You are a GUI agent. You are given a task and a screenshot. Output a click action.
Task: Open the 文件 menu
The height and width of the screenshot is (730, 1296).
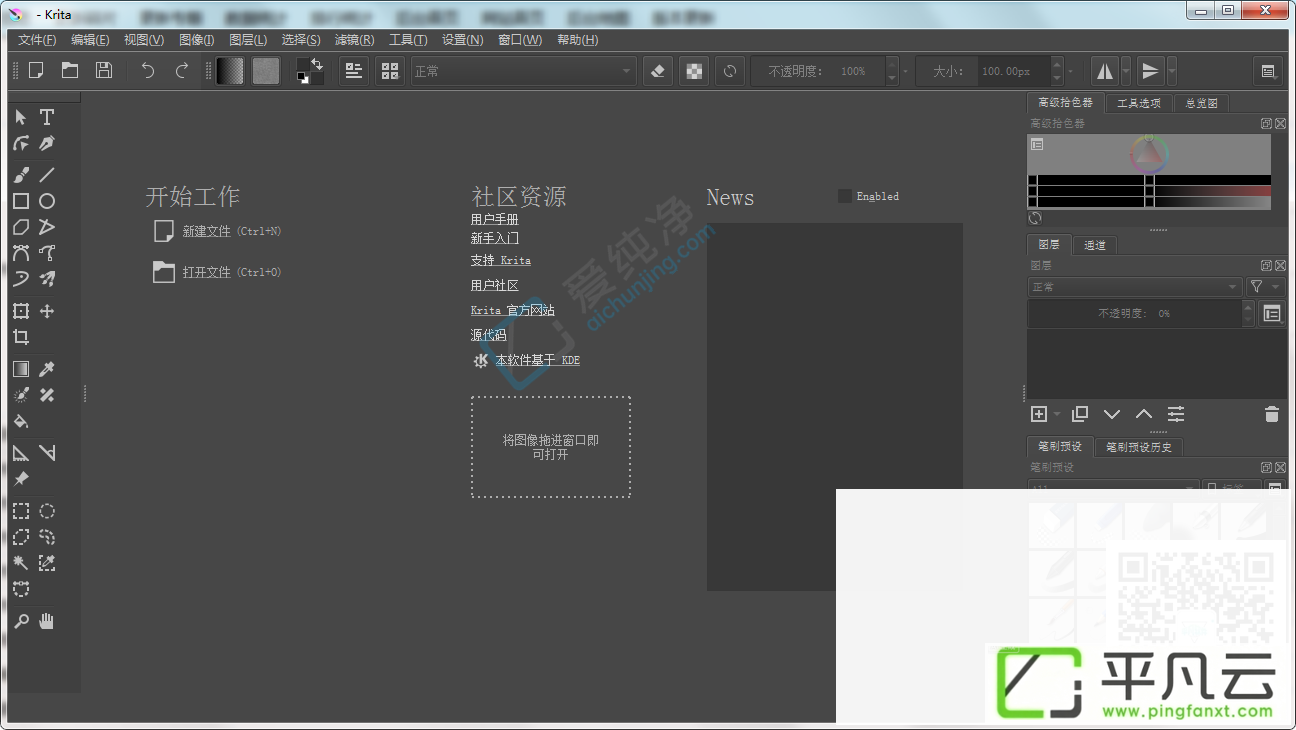pos(37,40)
